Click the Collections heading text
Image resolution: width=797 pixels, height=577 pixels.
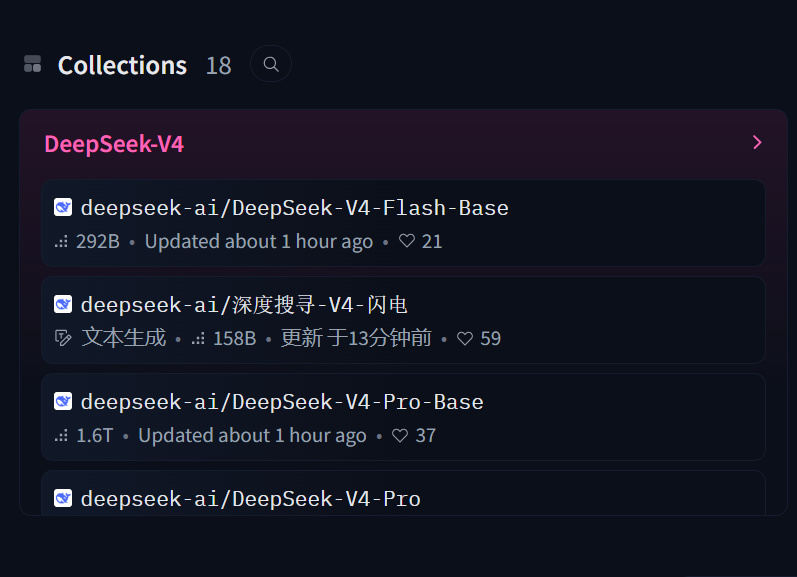pyautogui.click(x=122, y=65)
